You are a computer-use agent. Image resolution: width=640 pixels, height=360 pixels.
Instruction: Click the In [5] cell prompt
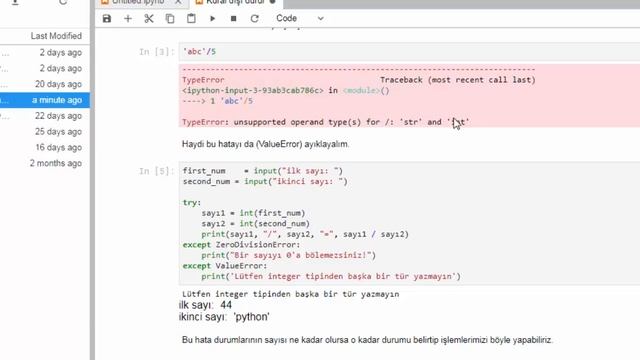pyautogui.click(x=157, y=171)
